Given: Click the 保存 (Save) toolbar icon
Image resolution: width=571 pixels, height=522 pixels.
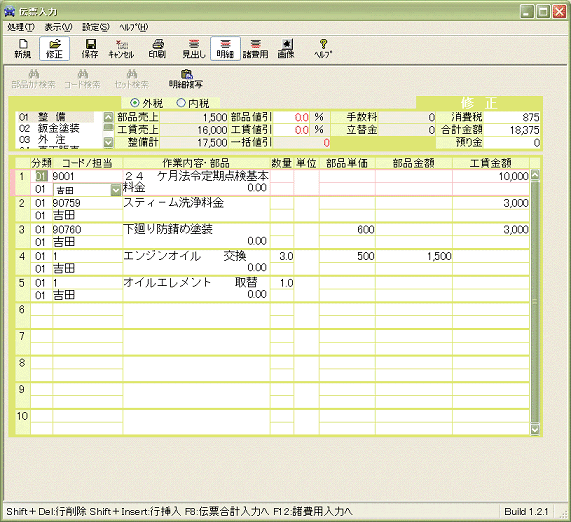Looking at the screenshot, I should pyautogui.click(x=90, y=48).
